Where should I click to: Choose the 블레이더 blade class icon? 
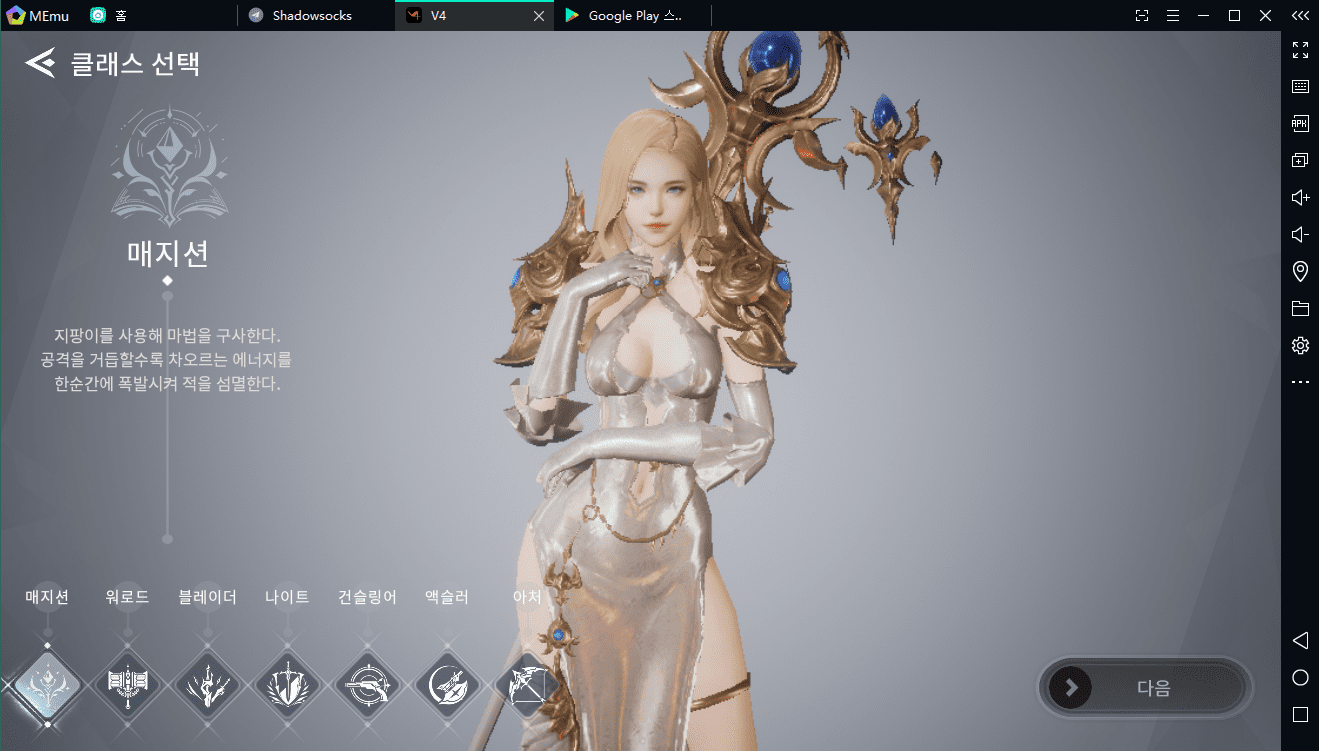pyautogui.click(x=207, y=686)
